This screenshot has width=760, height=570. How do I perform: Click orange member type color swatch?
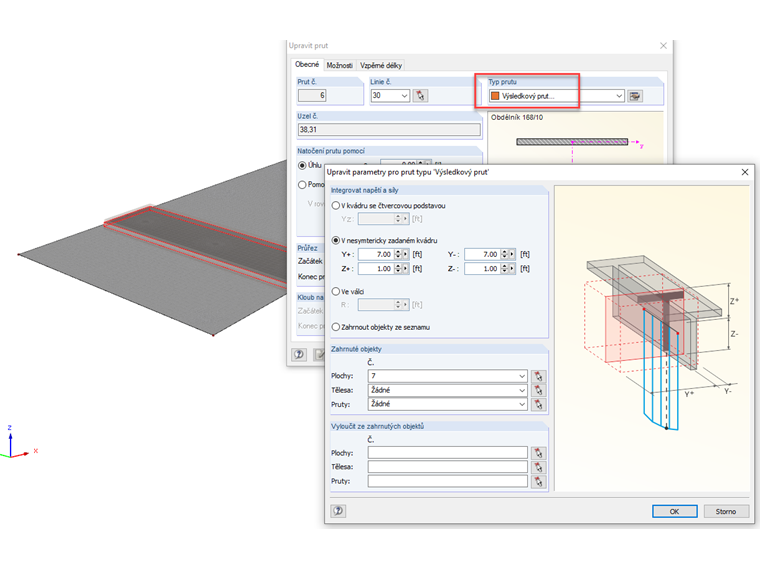[495, 96]
